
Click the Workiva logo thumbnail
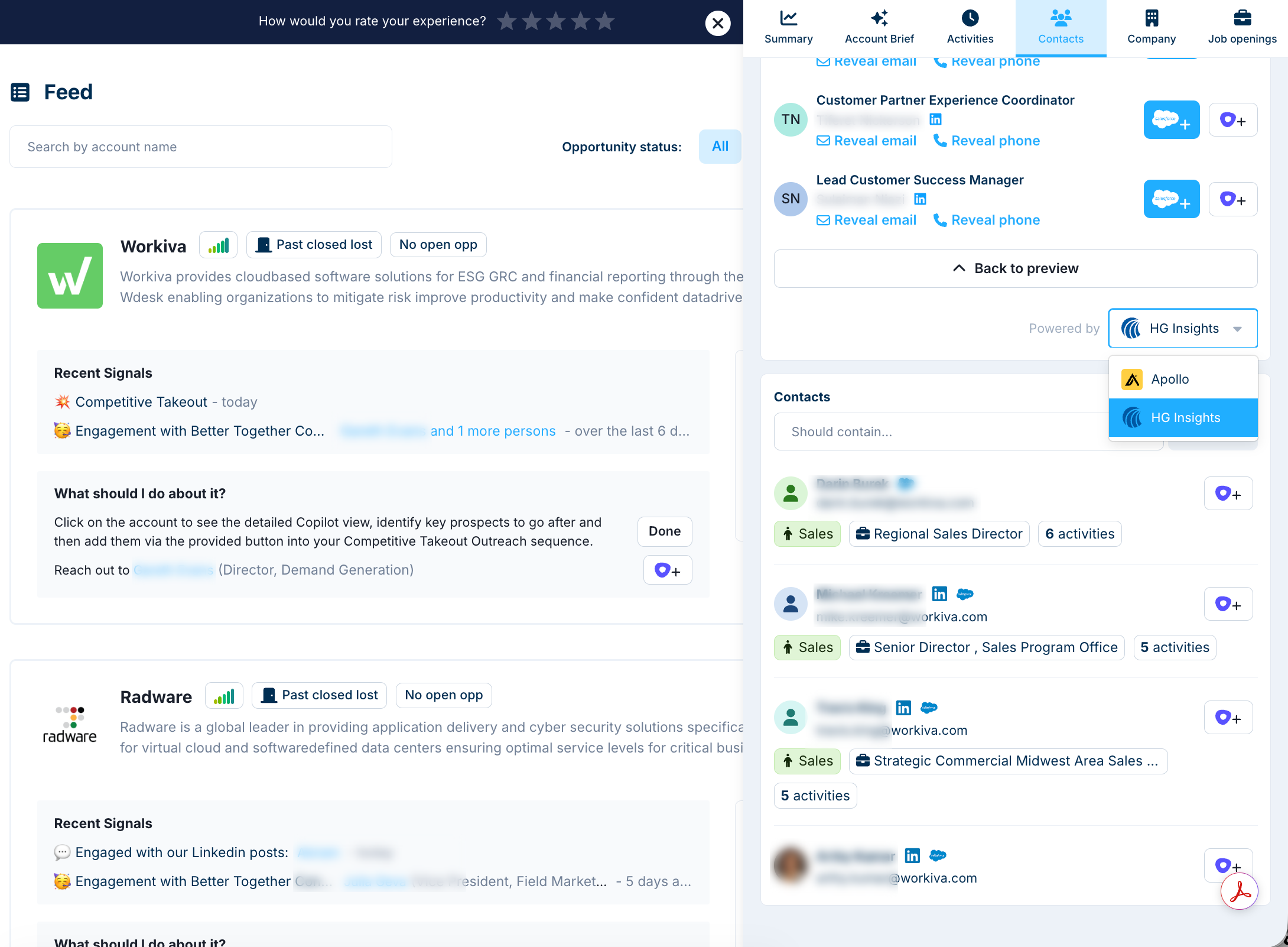[70, 275]
